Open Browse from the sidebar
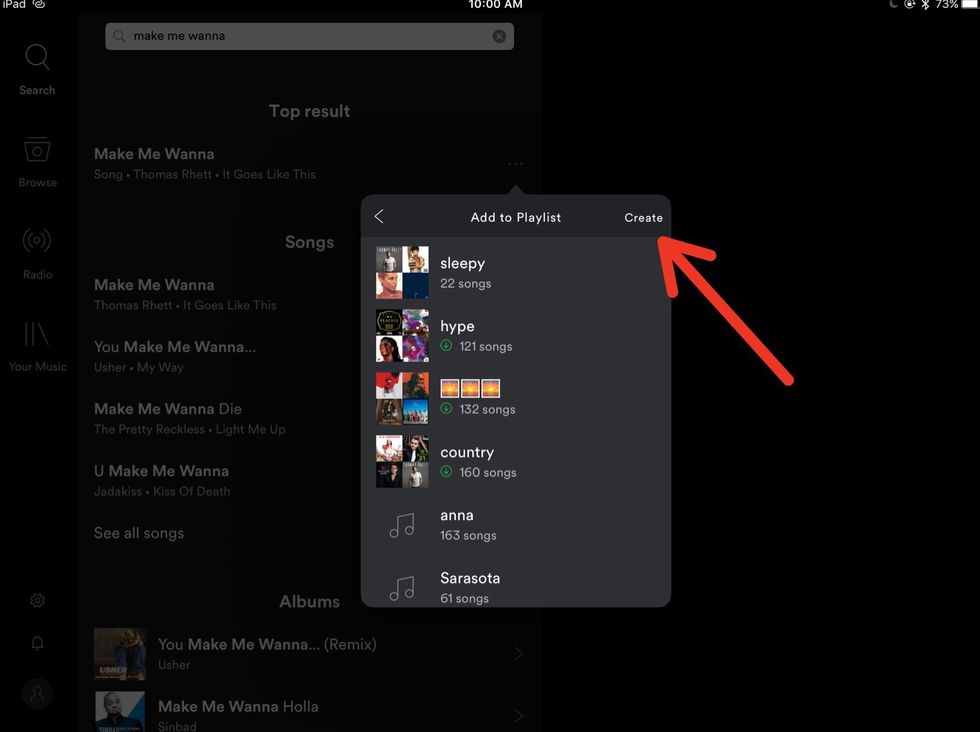 [x=37, y=152]
